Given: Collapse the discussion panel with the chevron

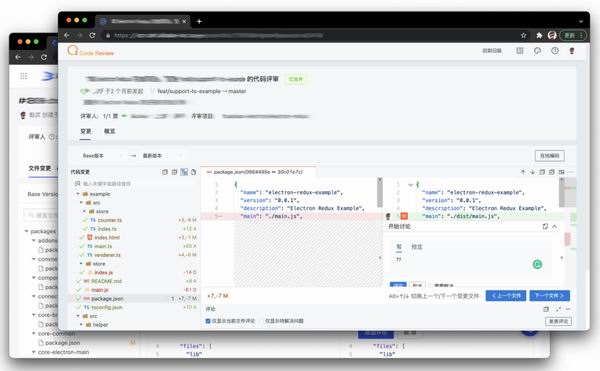Looking at the screenshot, I should pyautogui.click(x=554, y=226).
